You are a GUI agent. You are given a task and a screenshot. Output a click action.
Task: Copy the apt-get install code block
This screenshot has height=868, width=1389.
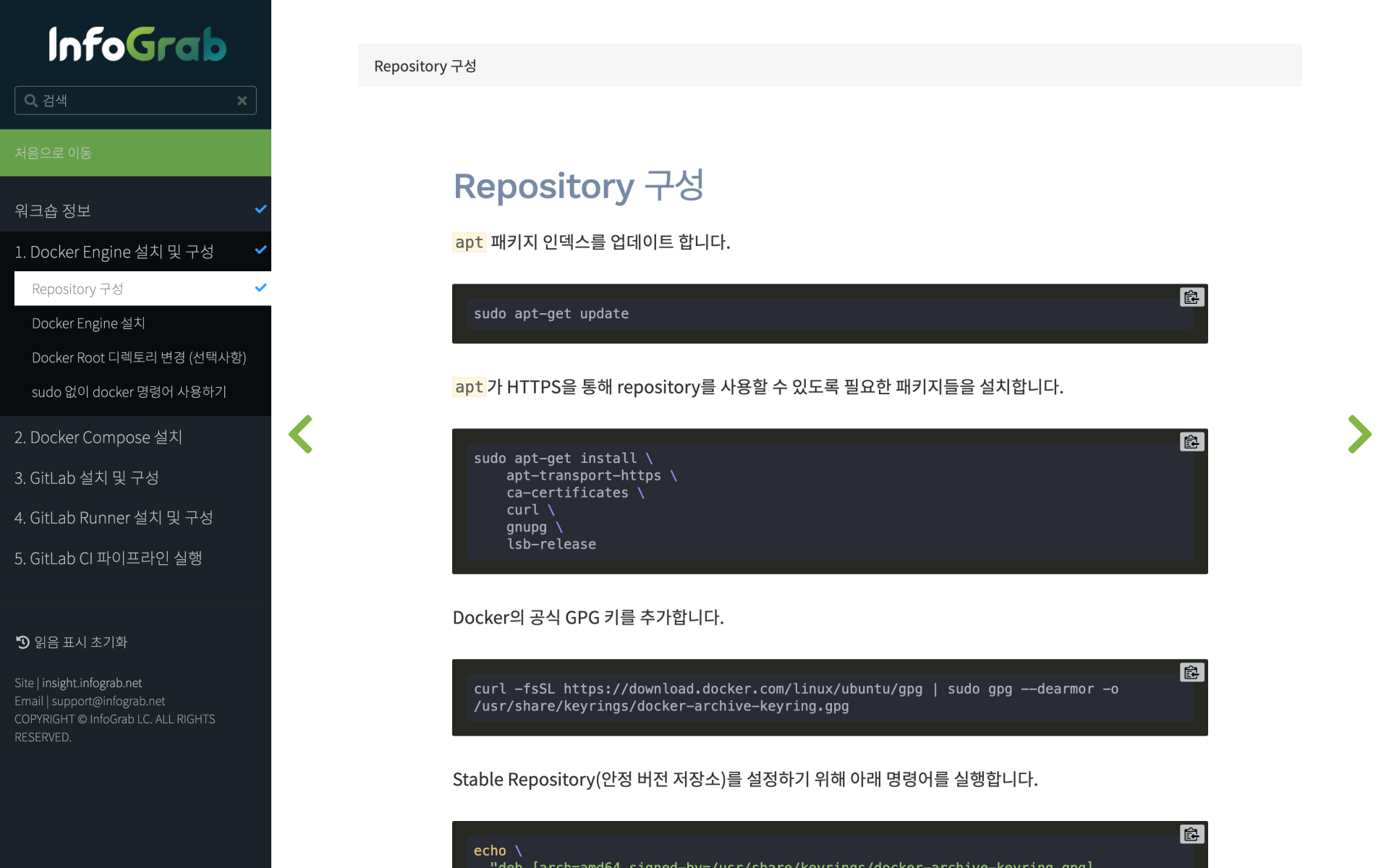coord(1192,442)
